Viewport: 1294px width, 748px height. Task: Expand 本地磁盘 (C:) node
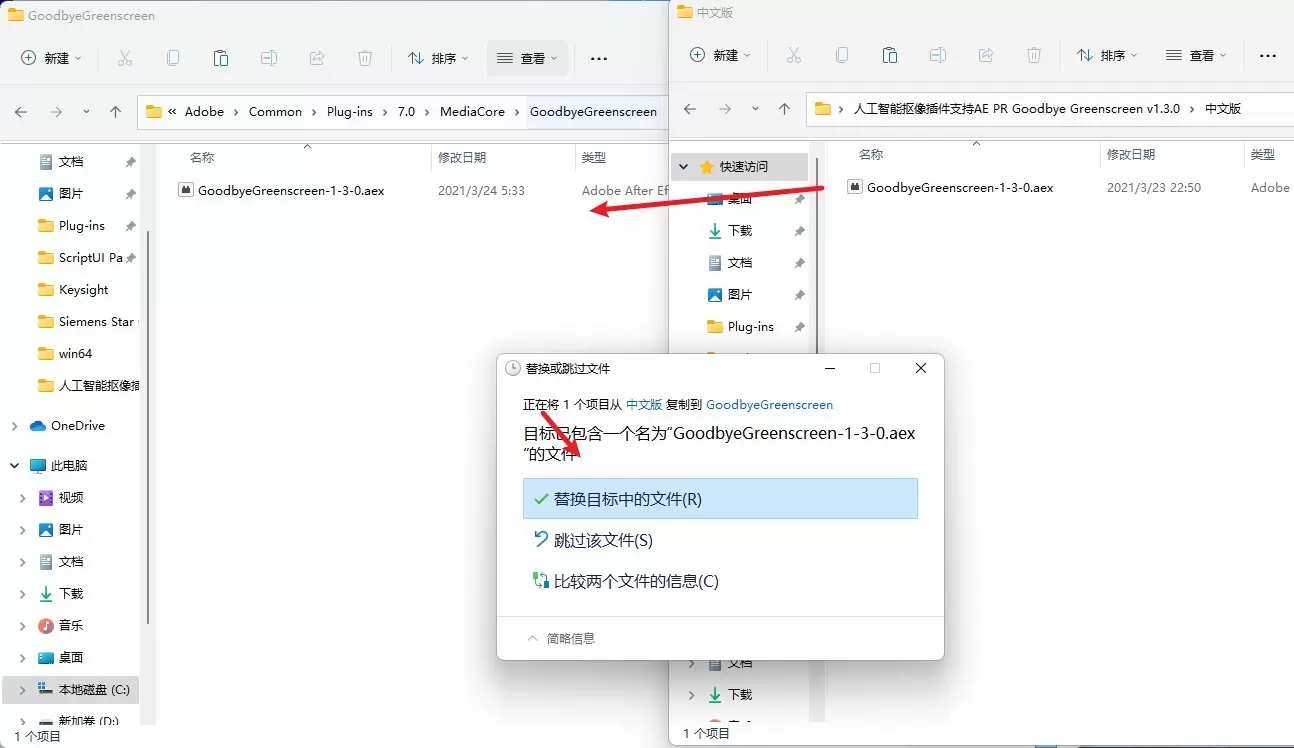(23, 690)
